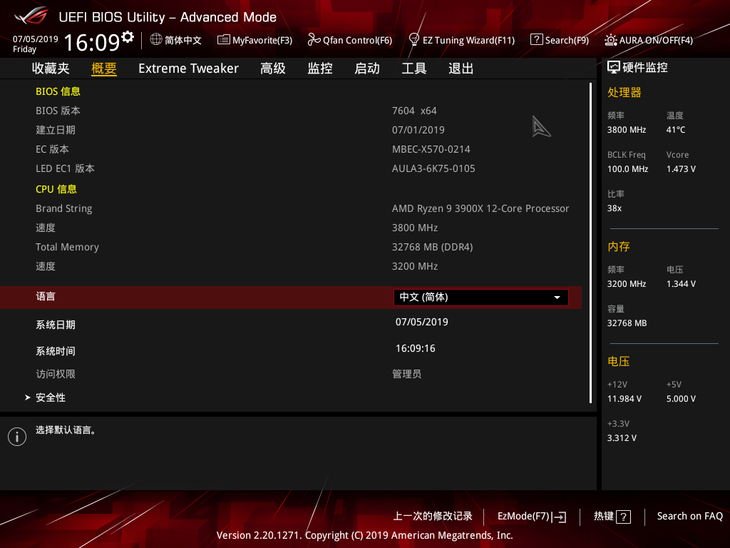Click the globe language icon

coord(156,40)
